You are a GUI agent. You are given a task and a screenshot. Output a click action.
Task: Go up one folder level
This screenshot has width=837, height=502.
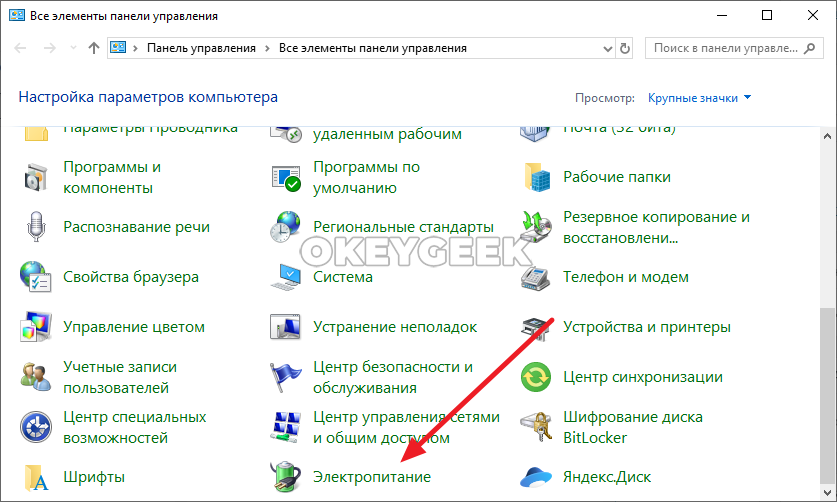pyautogui.click(x=94, y=48)
